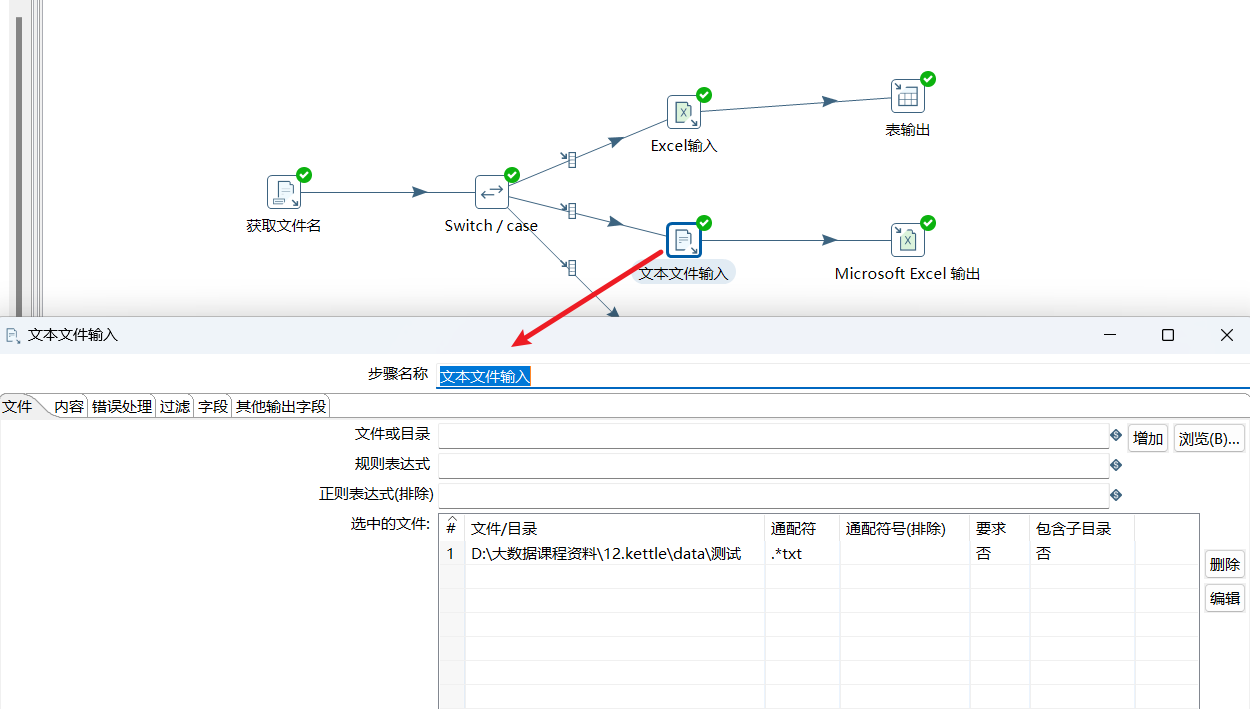
Task: Select the D:\大数据课程资料 path cell
Action: [x=615, y=553]
